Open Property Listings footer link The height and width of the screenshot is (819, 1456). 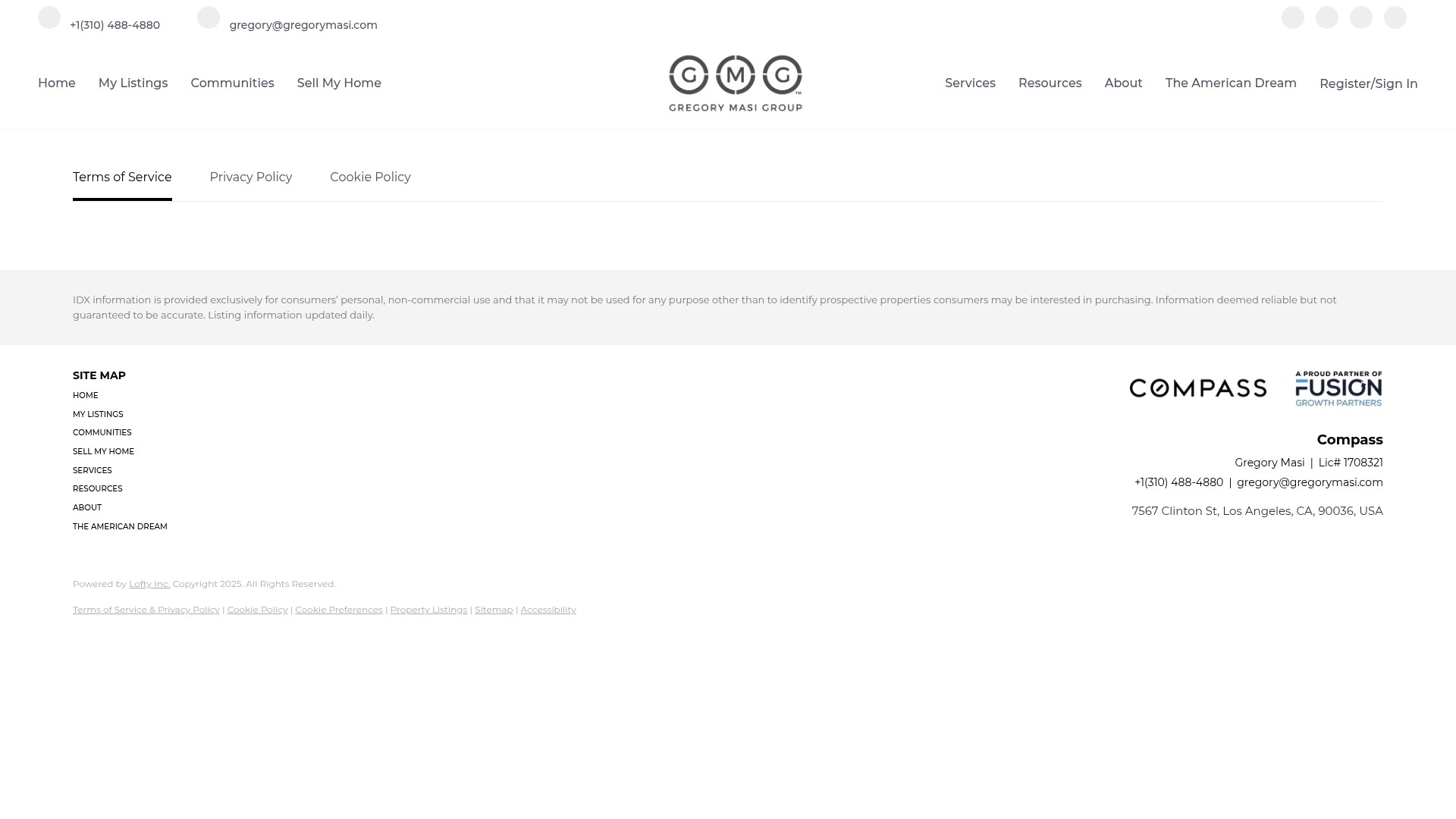(428, 610)
